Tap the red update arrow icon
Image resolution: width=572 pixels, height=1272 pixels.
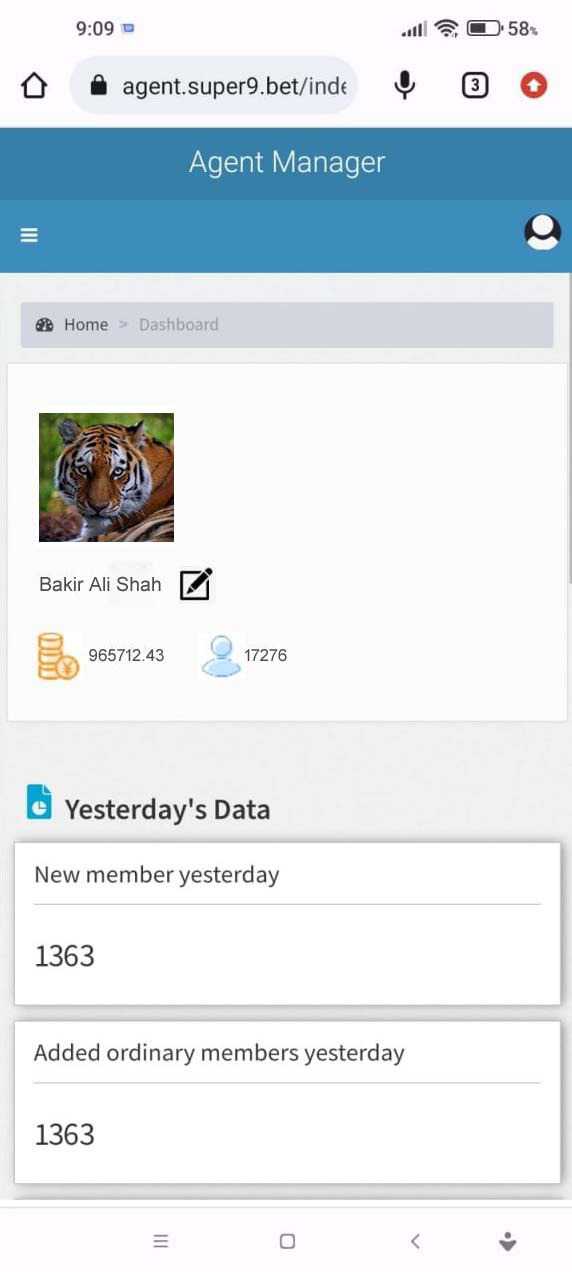pyautogui.click(x=534, y=86)
